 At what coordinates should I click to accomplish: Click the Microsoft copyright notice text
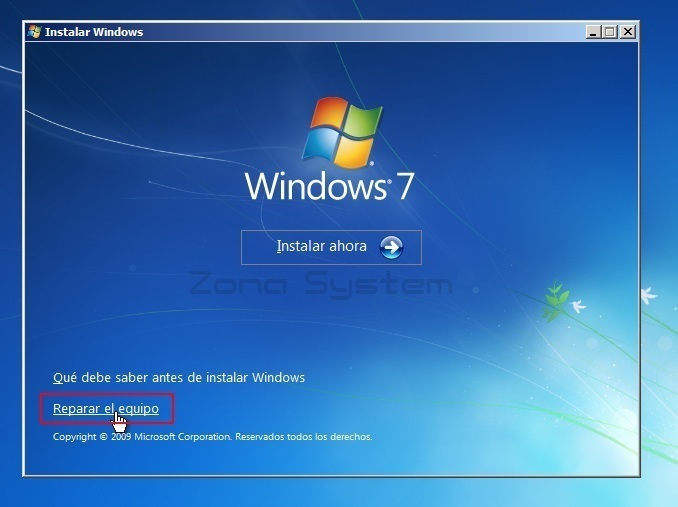[212, 437]
